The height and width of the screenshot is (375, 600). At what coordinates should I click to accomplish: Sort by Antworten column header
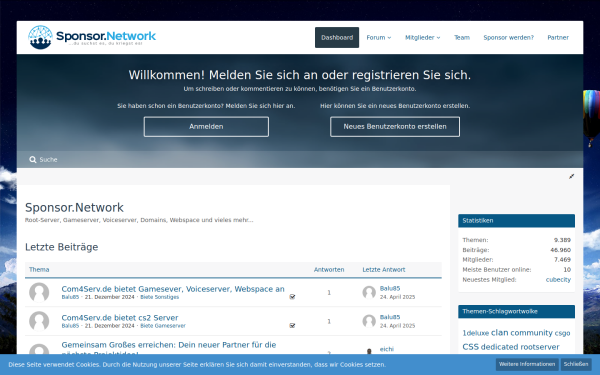(x=329, y=269)
